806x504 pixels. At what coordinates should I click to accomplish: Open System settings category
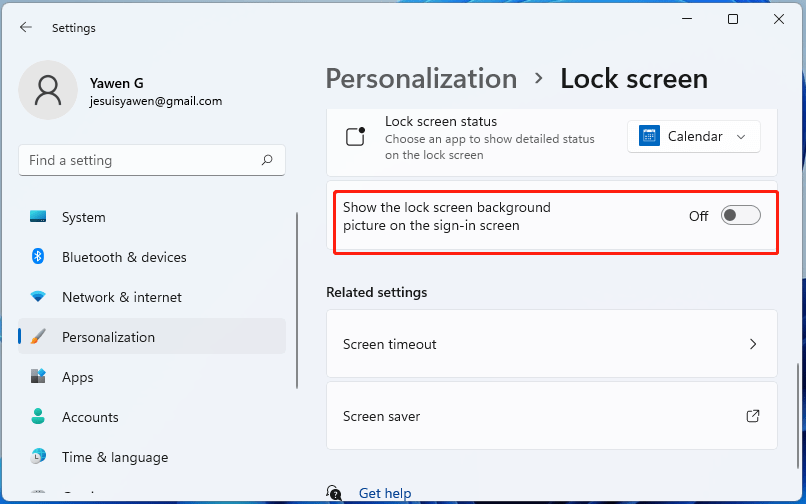click(152, 217)
